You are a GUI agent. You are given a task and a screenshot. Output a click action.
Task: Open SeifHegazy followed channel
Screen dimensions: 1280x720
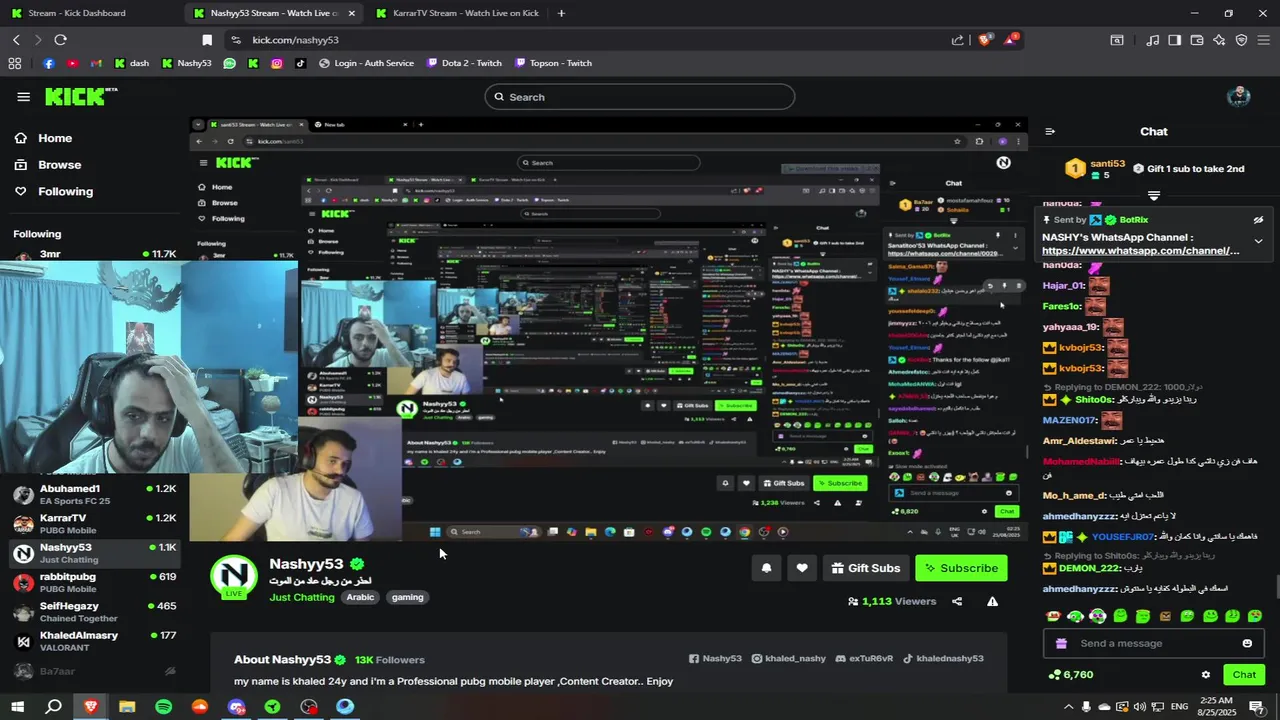(94, 611)
